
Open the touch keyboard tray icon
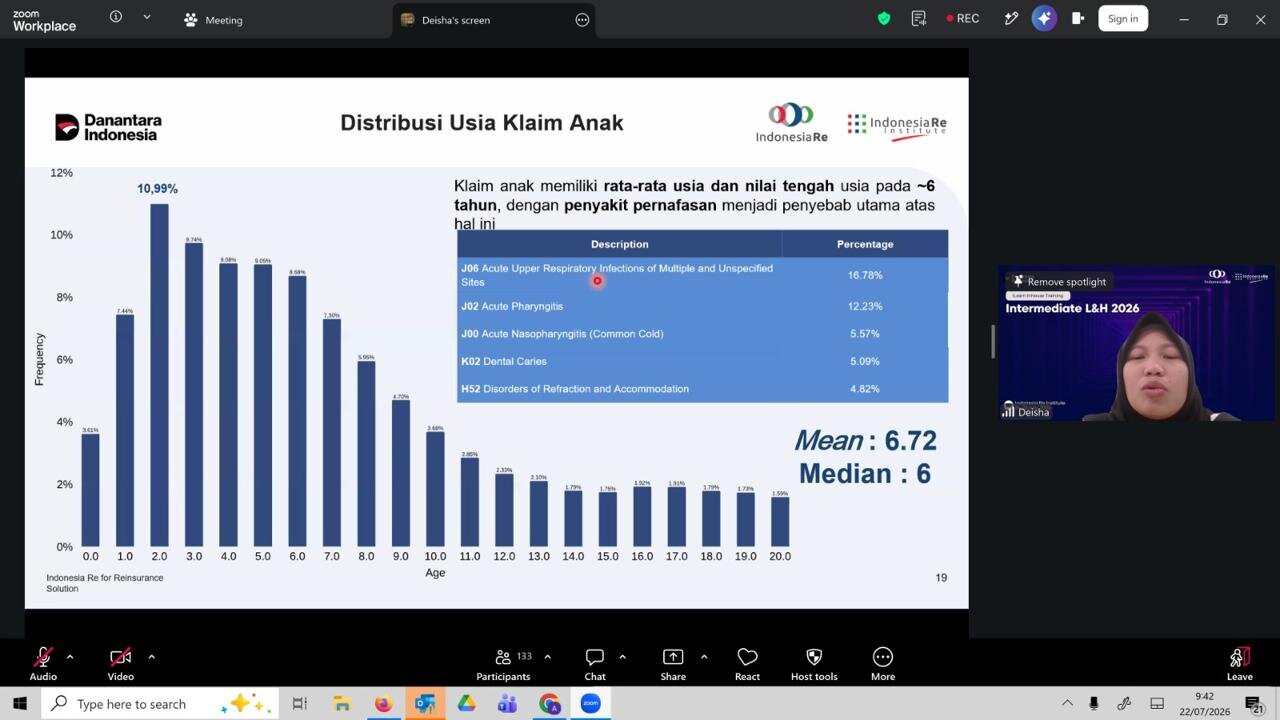[1157, 704]
